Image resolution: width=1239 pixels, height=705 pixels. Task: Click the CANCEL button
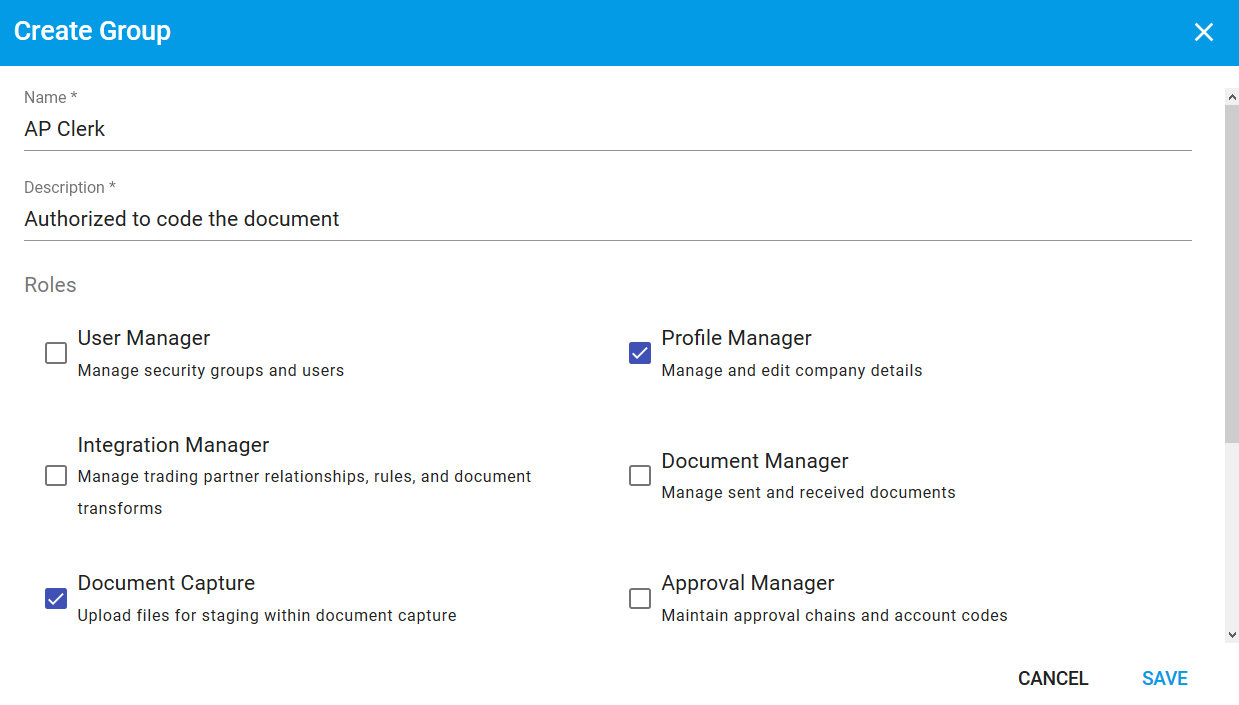click(x=1052, y=678)
